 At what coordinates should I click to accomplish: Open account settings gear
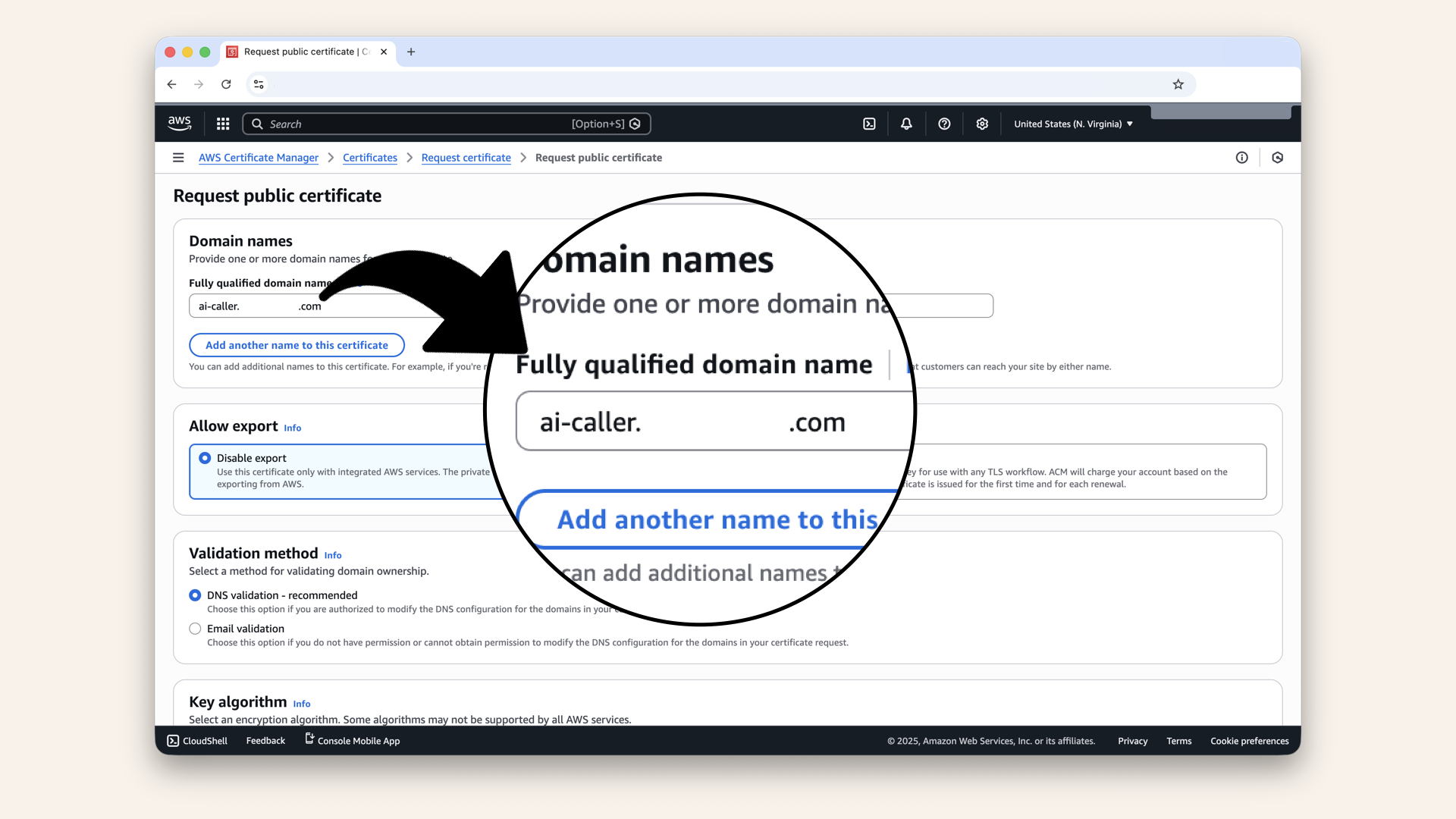pos(982,123)
